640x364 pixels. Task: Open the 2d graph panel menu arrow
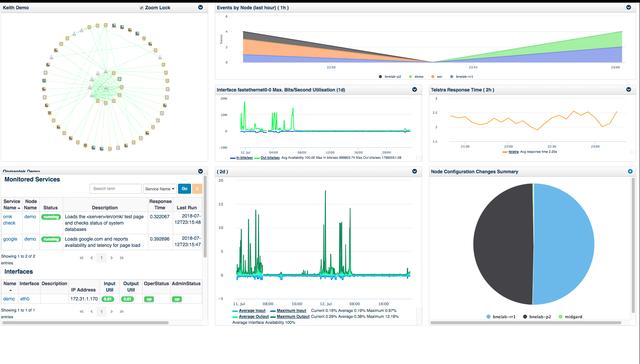(414, 171)
